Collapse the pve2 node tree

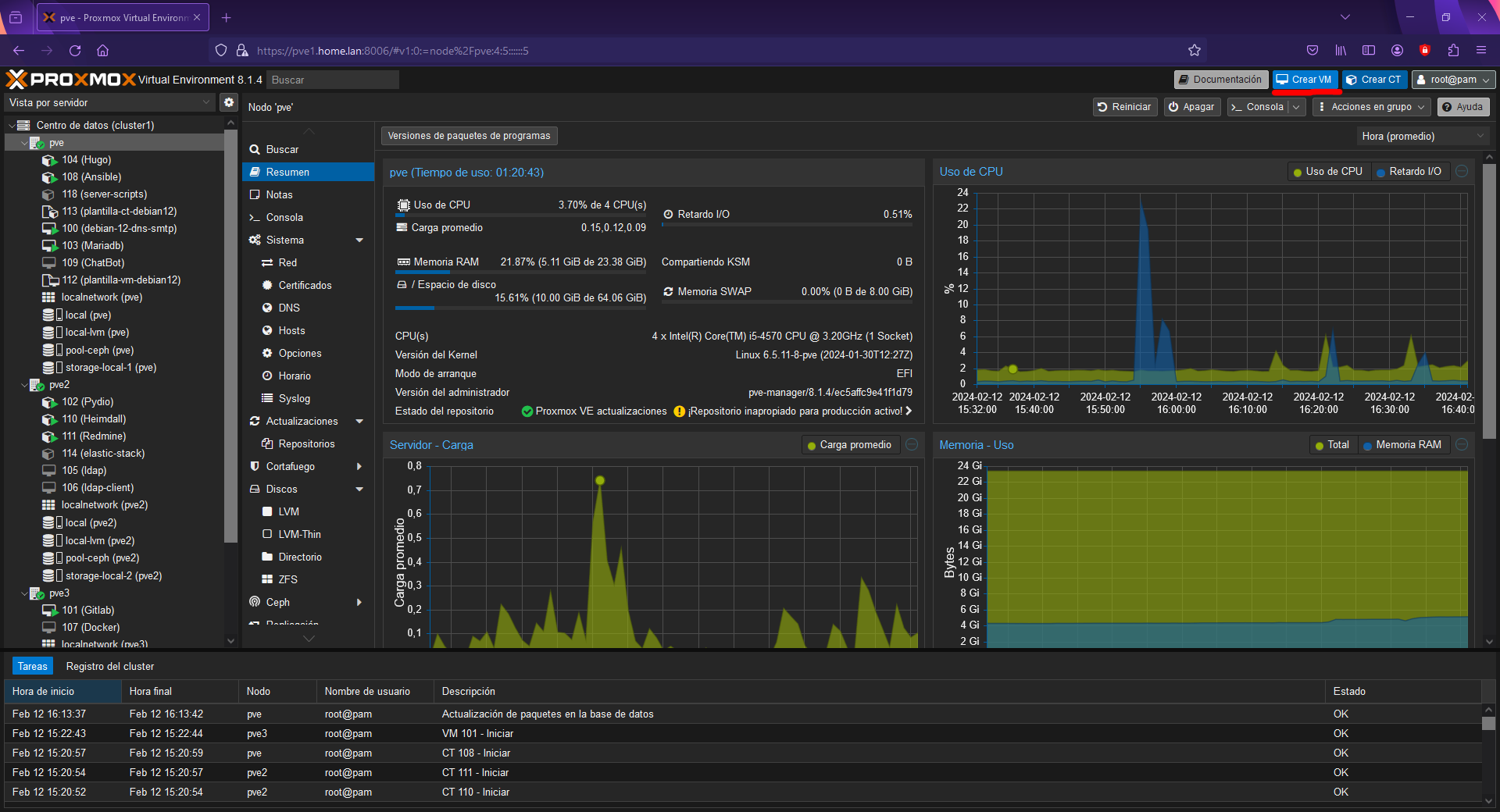click(x=24, y=385)
